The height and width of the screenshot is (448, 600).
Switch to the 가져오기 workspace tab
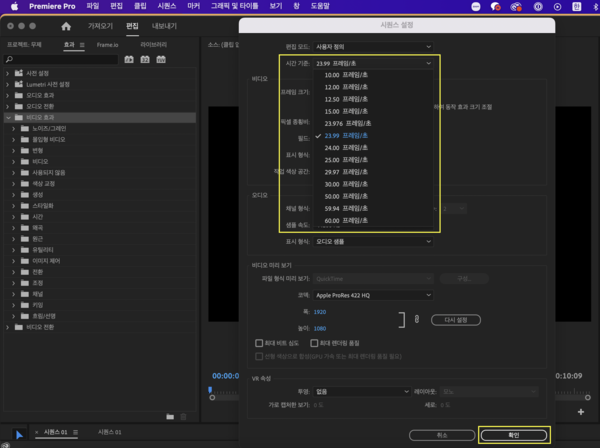(x=100, y=26)
